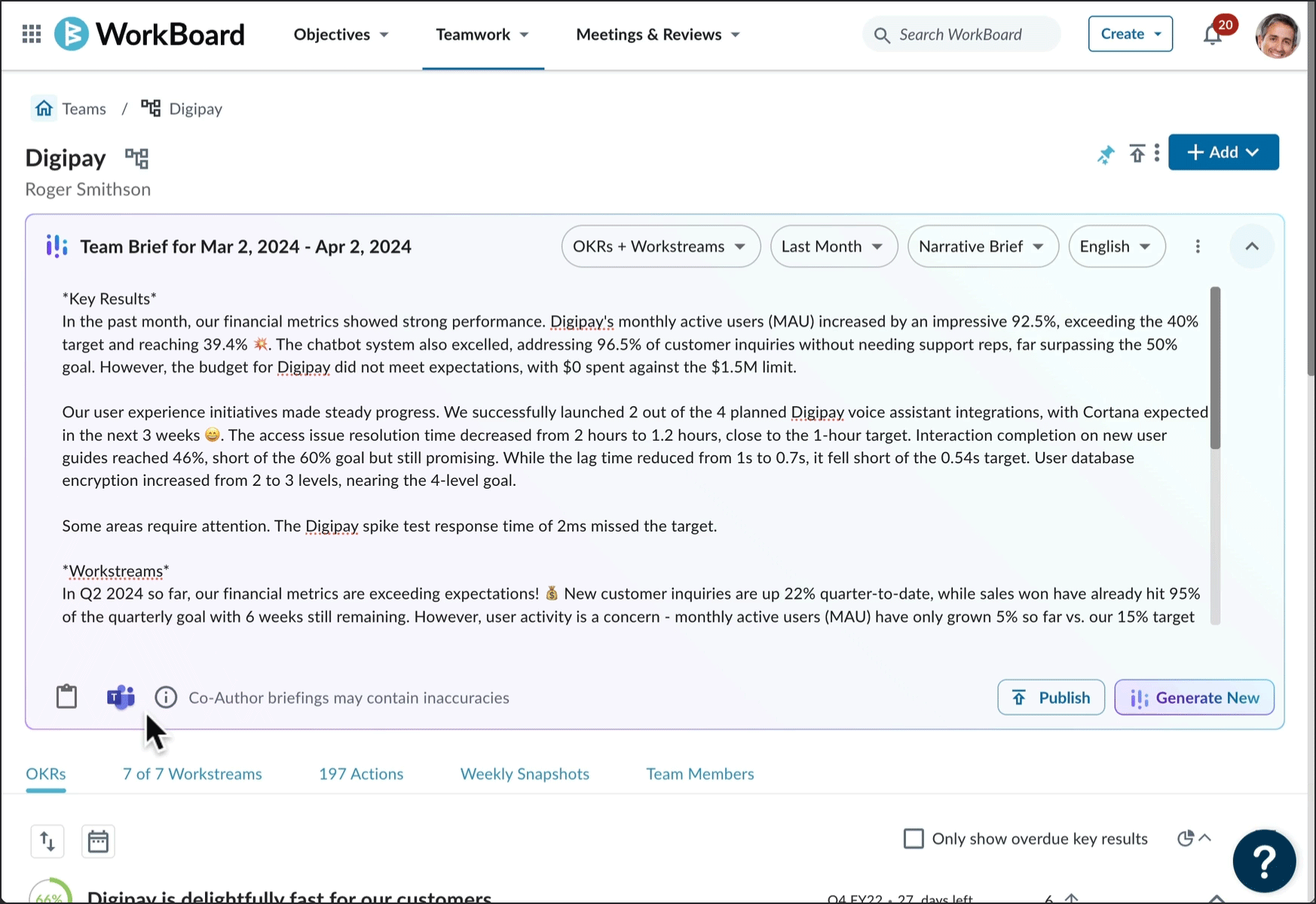1316x904 pixels.
Task: Share brief to Microsoft Teams
Action: click(x=121, y=698)
